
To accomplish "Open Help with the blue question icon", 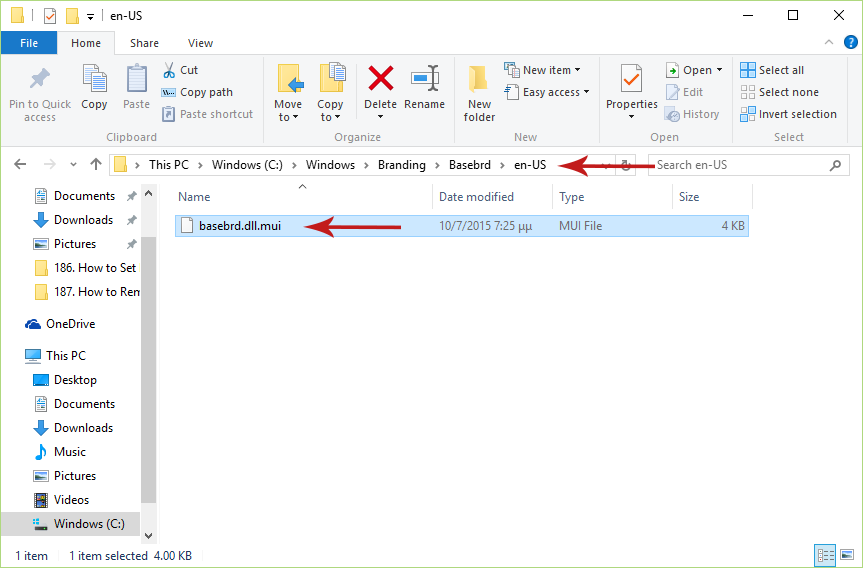I will coord(851,42).
